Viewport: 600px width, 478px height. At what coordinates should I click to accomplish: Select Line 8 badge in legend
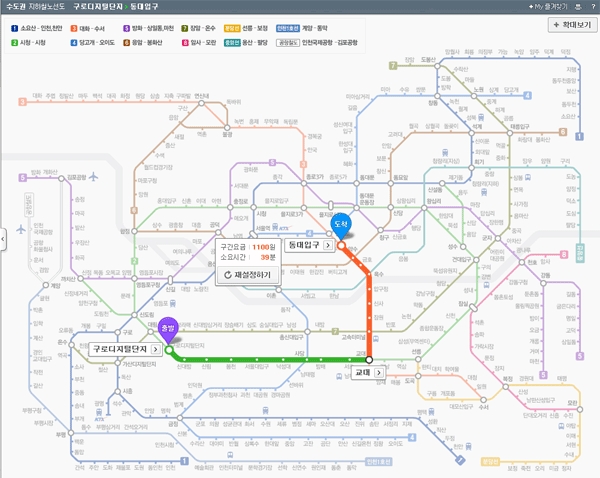(x=184, y=42)
